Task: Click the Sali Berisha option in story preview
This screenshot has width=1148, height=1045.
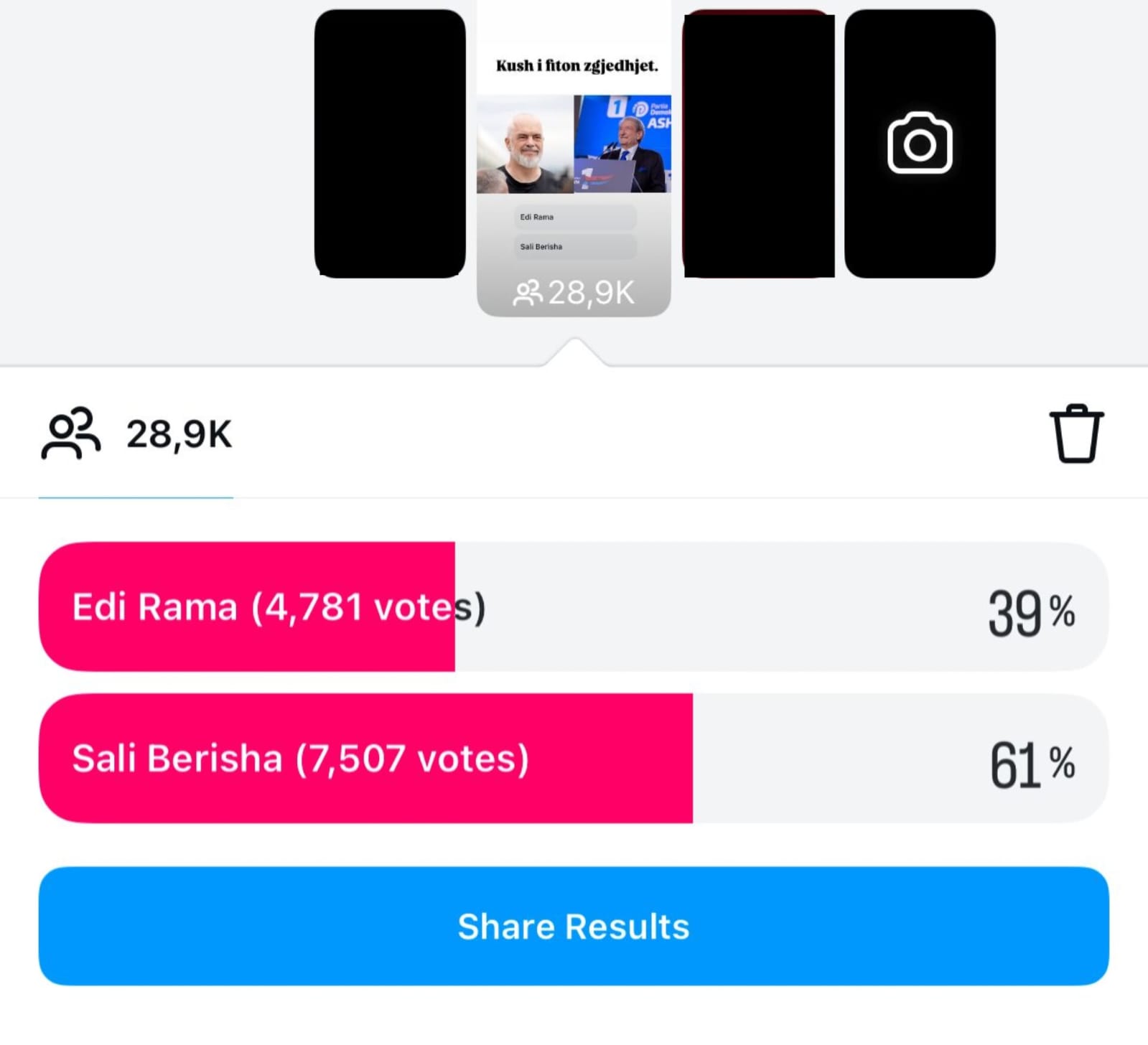Action: point(575,246)
